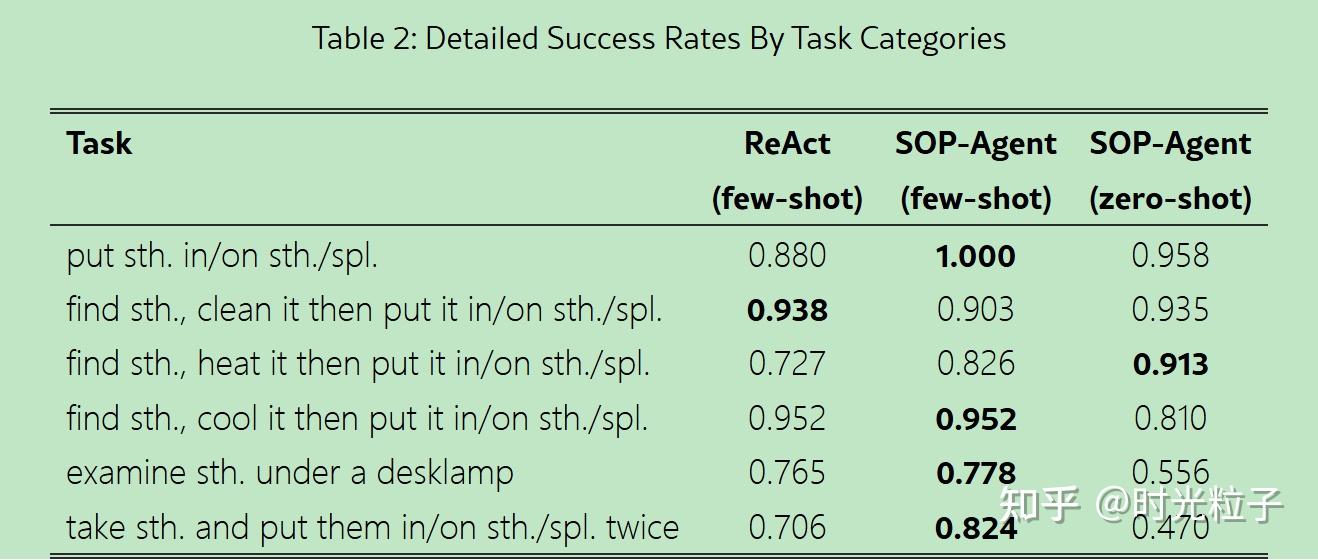Select the "examine sth. under a desklamp" row
The width and height of the screenshot is (1318, 560).
click(289, 473)
